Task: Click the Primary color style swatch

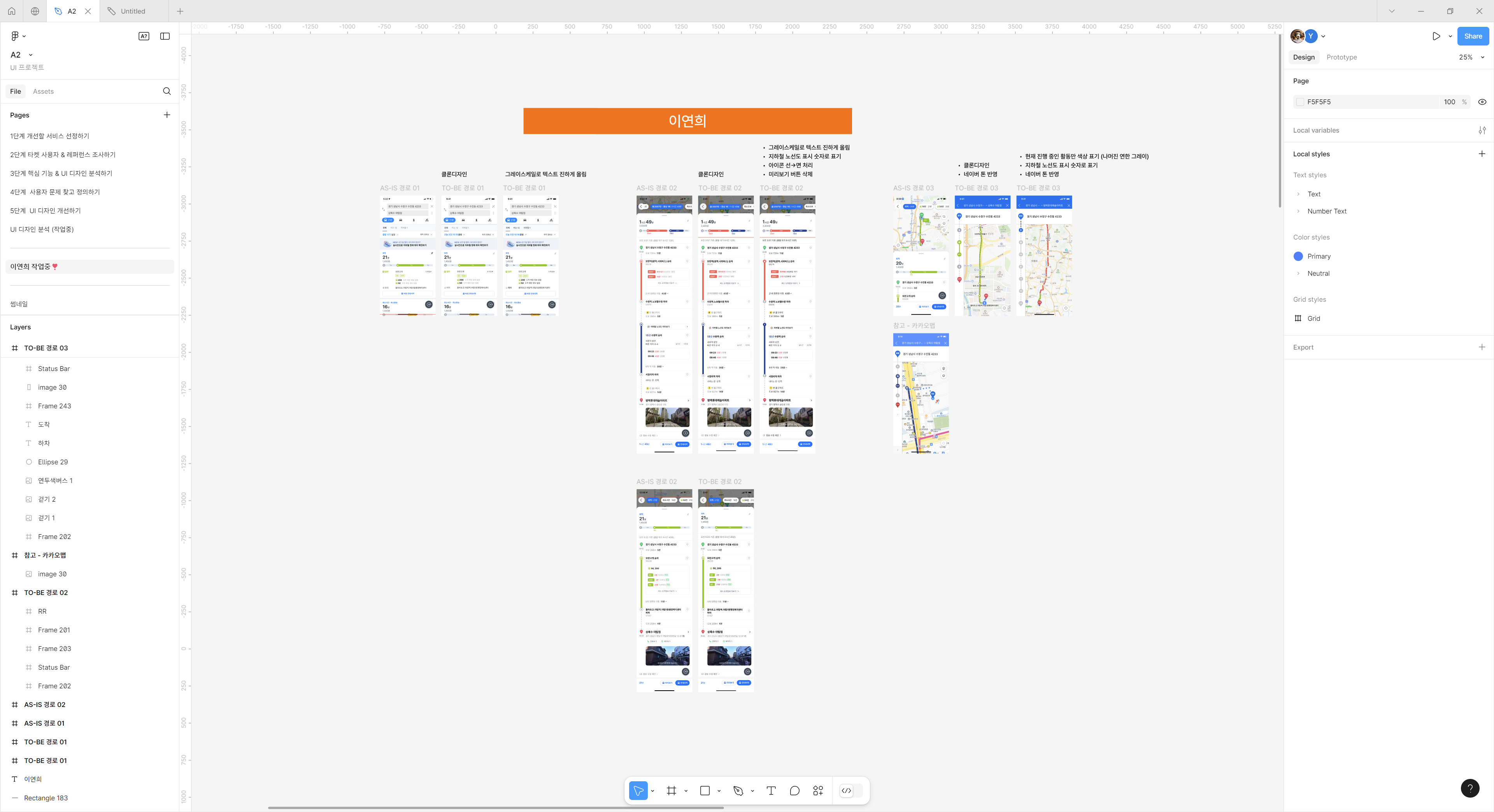Action: [1298, 256]
